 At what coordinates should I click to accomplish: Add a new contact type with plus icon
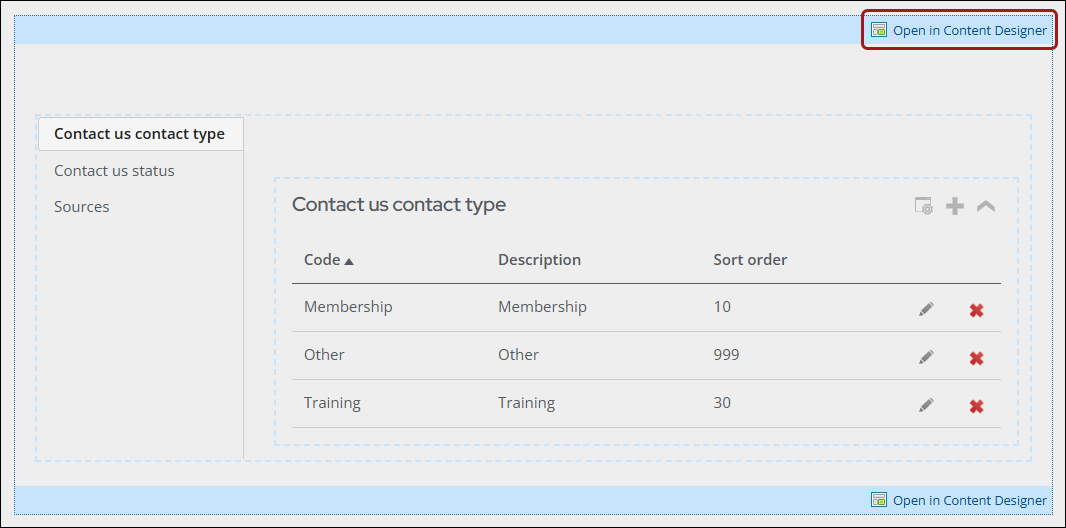pyautogui.click(x=955, y=206)
